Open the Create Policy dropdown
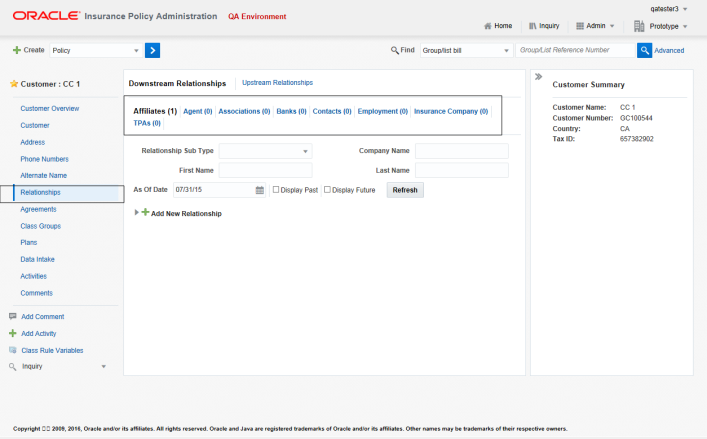Screen dimensions: 707x439 (96, 50)
